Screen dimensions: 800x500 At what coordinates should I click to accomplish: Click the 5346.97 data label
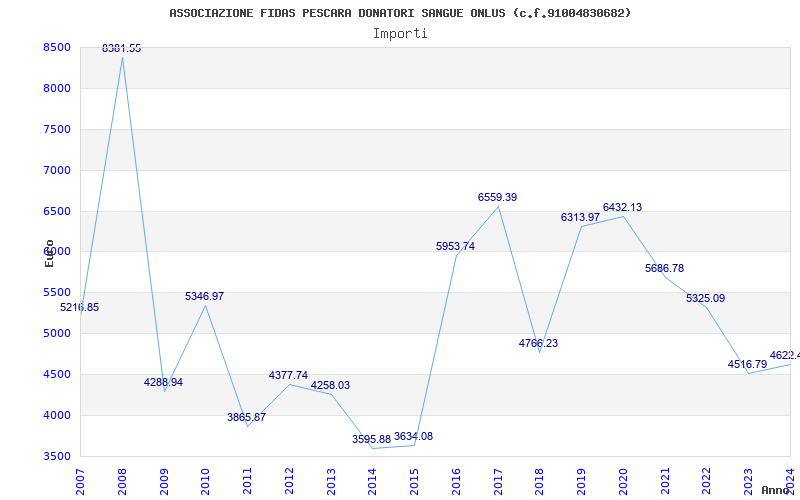coord(205,296)
